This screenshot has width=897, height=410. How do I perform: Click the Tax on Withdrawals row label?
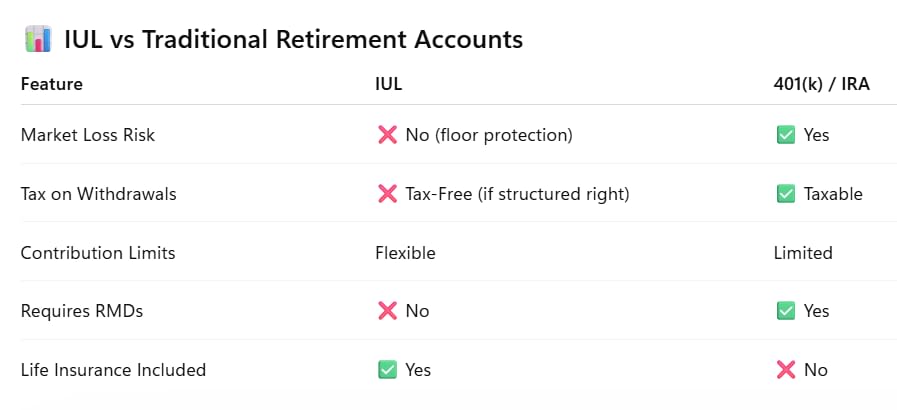coord(98,194)
